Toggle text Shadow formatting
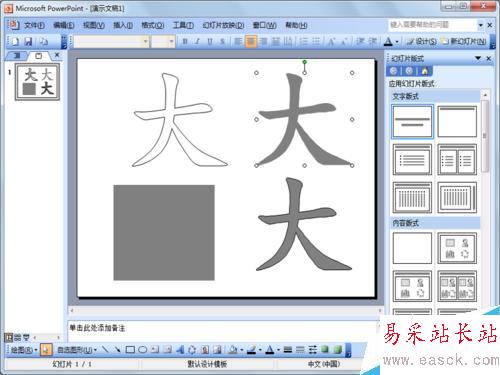500x375 pixels. pos(222,42)
